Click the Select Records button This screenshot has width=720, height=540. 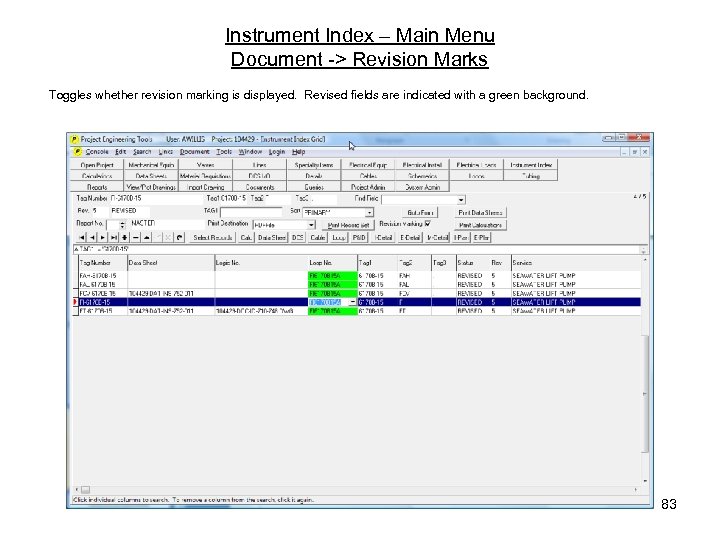pyautogui.click(x=213, y=237)
